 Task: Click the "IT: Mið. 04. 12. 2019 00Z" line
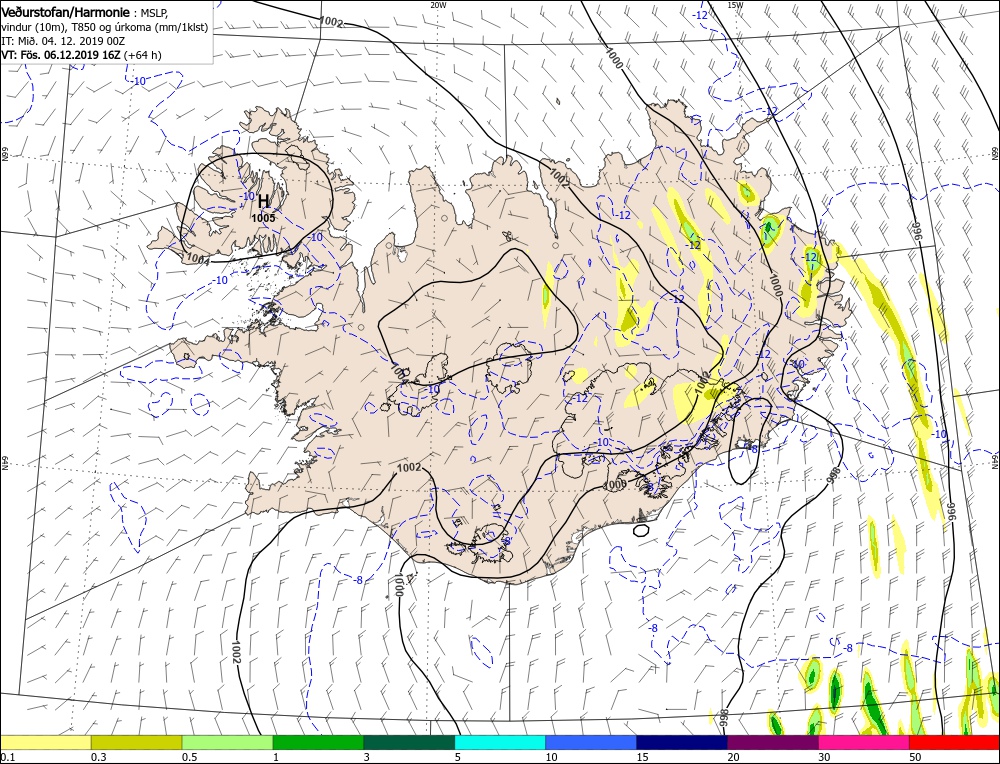click(61, 41)
